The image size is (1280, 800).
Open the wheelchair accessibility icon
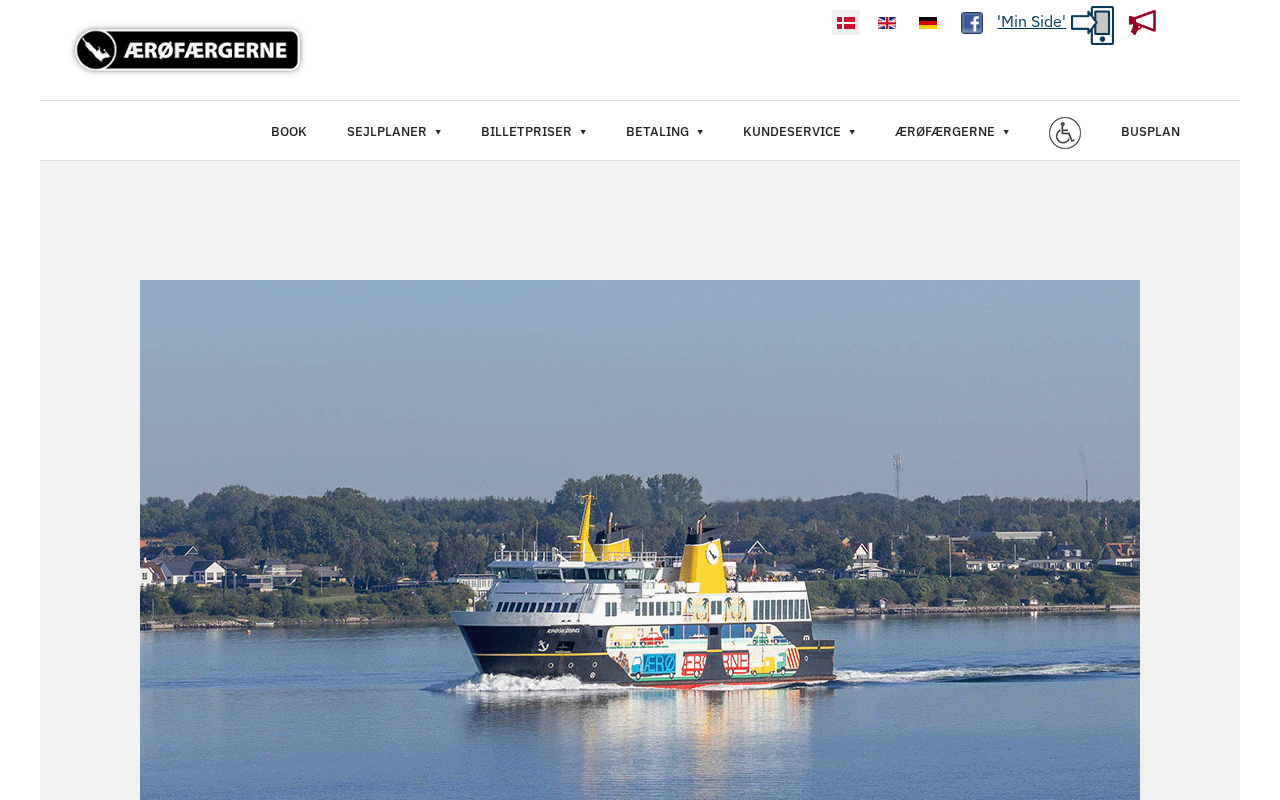point(1065,133)
